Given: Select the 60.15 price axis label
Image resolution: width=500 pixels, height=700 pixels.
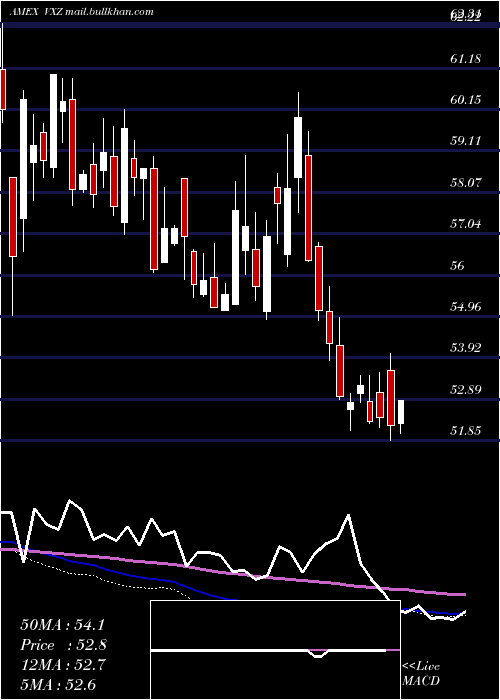Looking at the screenshot, I should pos(466,100).
